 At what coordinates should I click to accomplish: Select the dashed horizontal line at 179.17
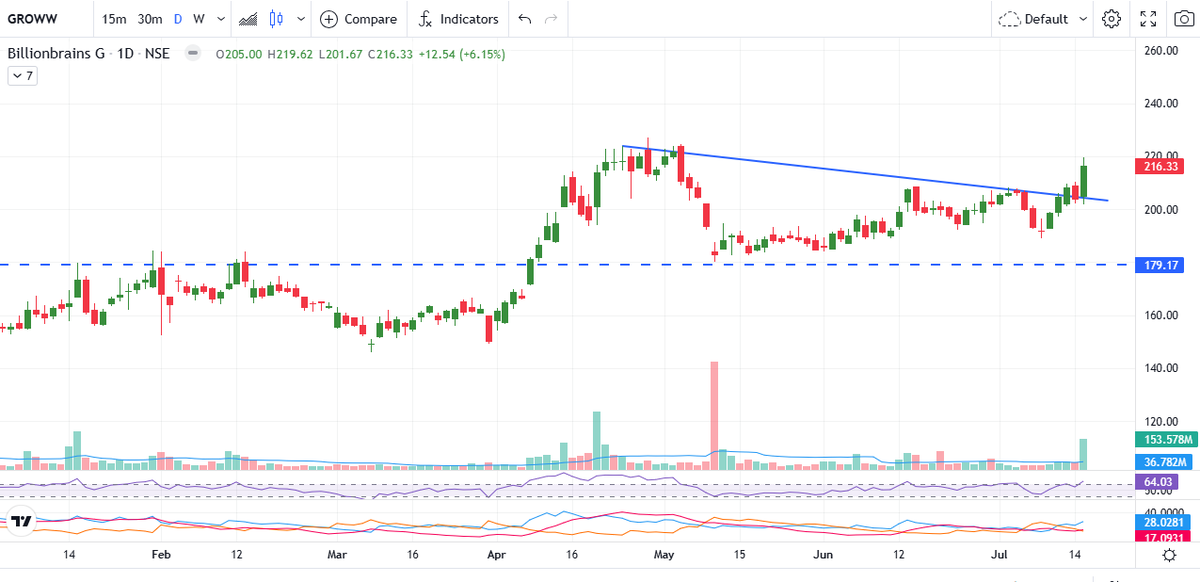(x=568, y=265)
